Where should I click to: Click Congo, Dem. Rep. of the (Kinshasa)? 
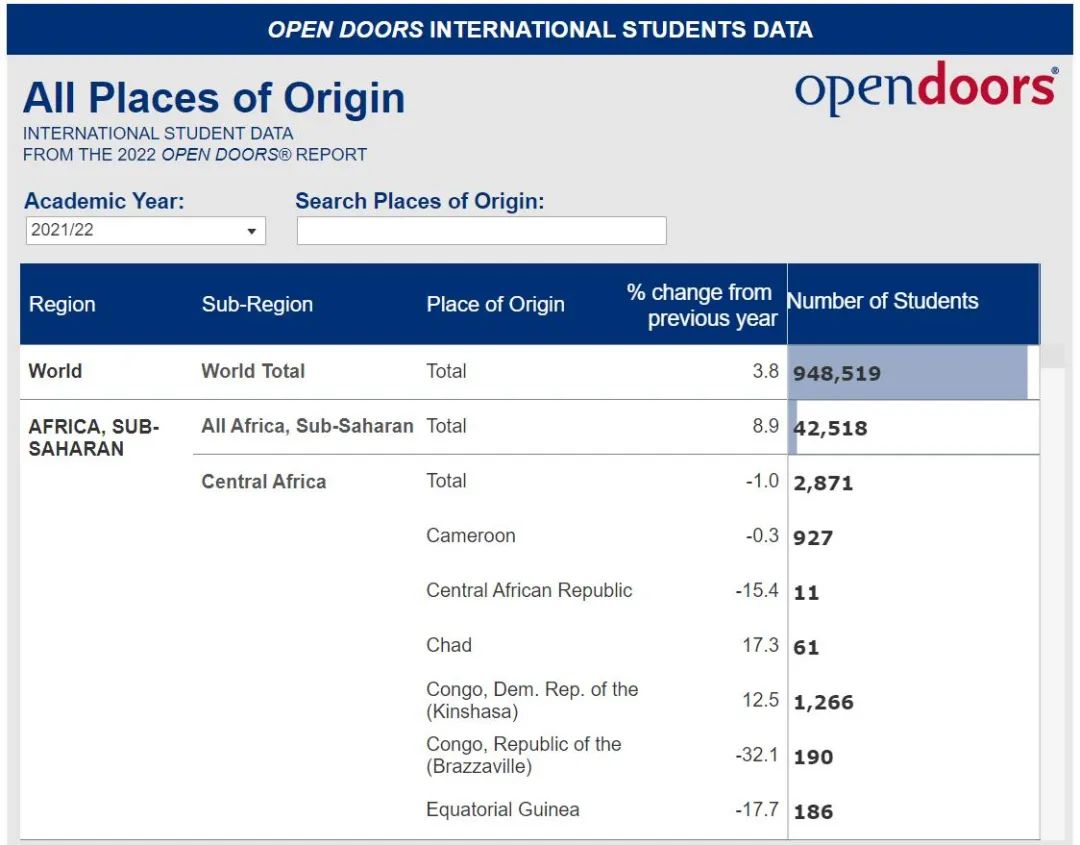(531, 700)
